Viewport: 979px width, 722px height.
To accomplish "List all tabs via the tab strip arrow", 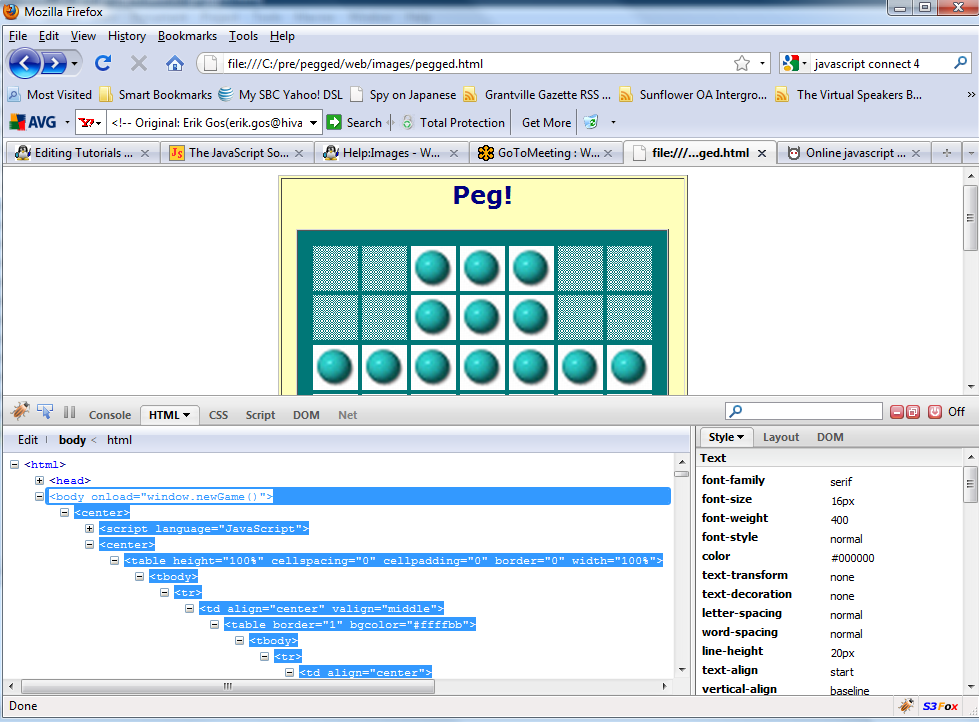I will coord(970,153).
